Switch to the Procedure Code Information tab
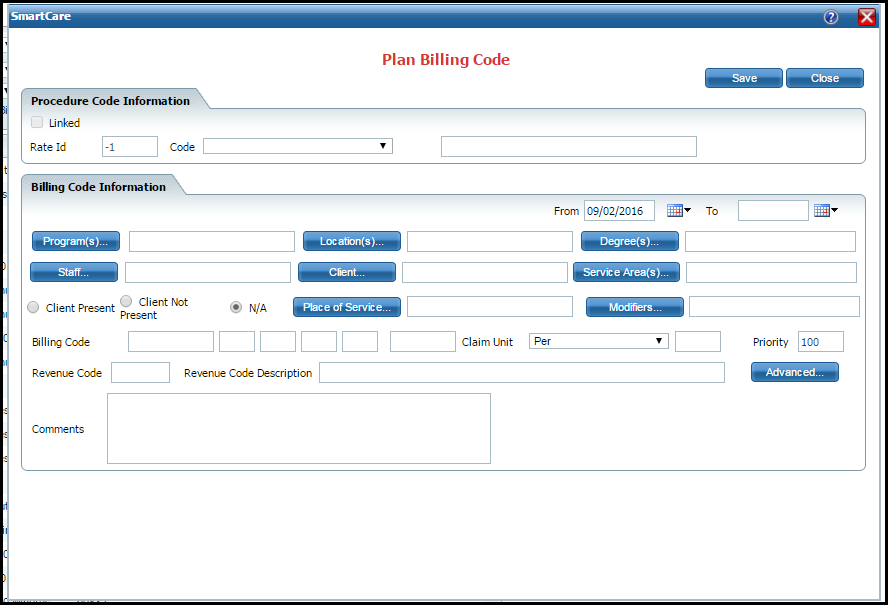The height and width of the screenshot is (605, 888). [x=110, y=100]
